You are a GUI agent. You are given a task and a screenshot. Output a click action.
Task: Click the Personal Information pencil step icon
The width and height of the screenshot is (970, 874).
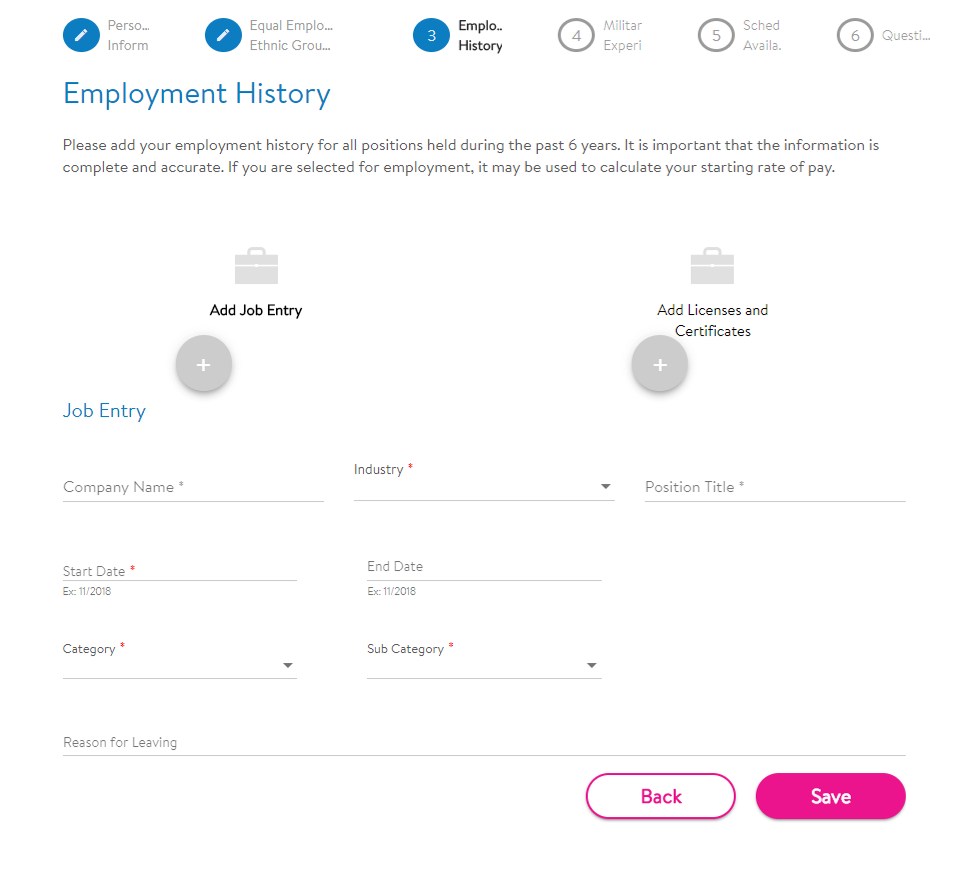[81, 35]
